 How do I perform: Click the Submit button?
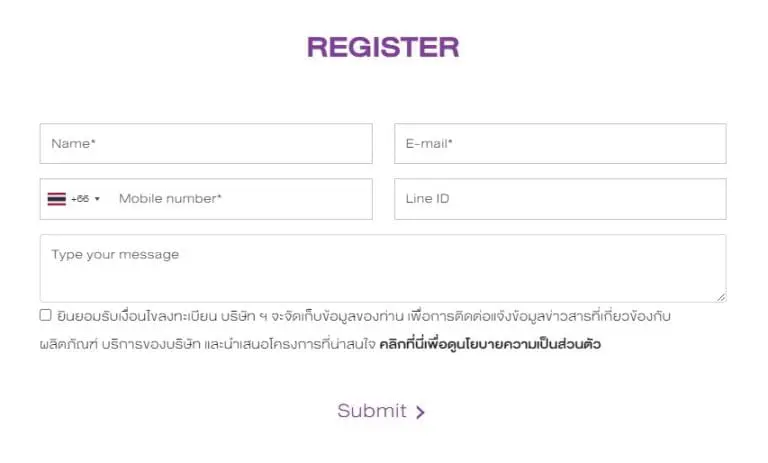pos(381,411)
